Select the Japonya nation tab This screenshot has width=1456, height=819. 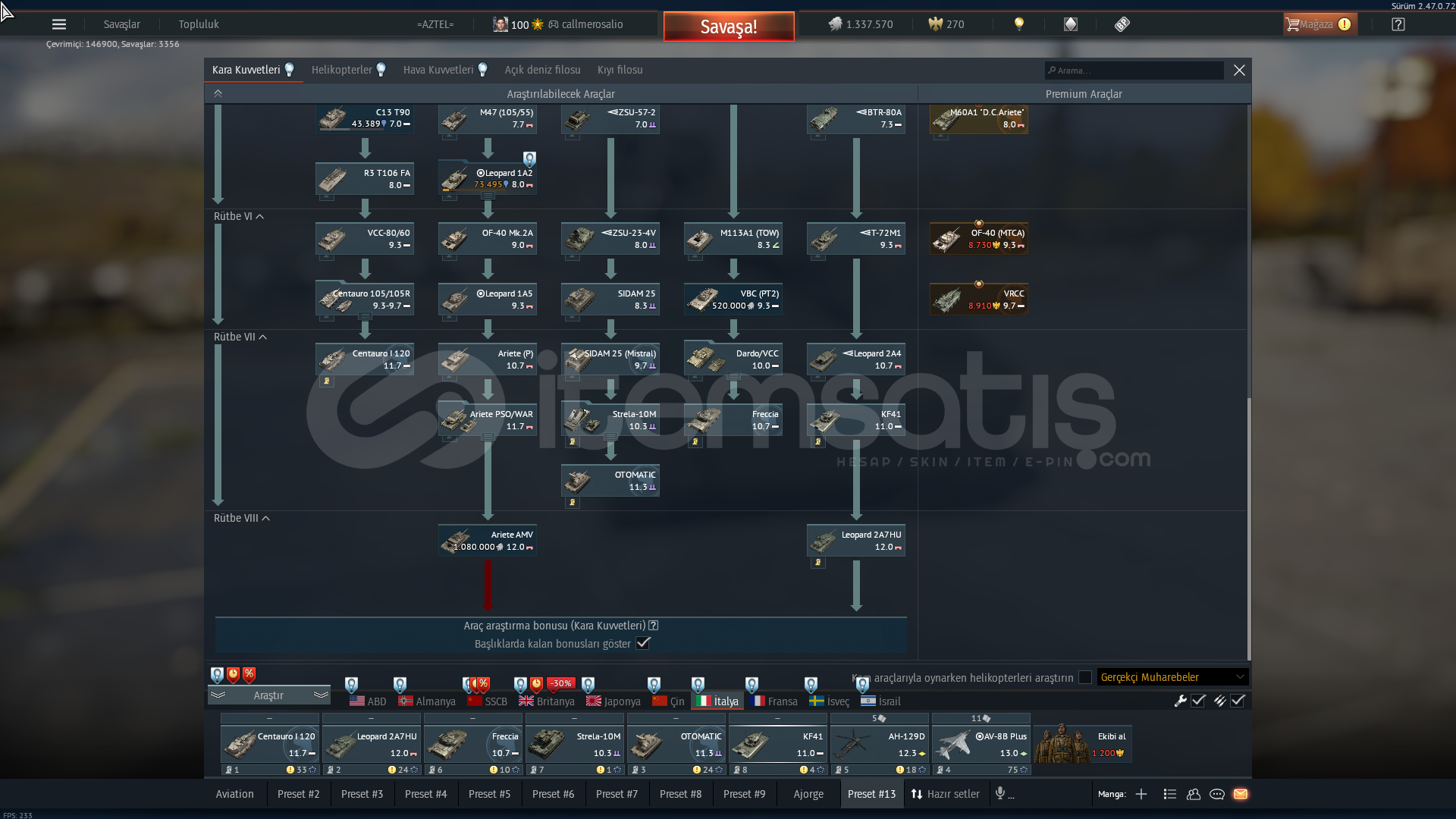613,701
